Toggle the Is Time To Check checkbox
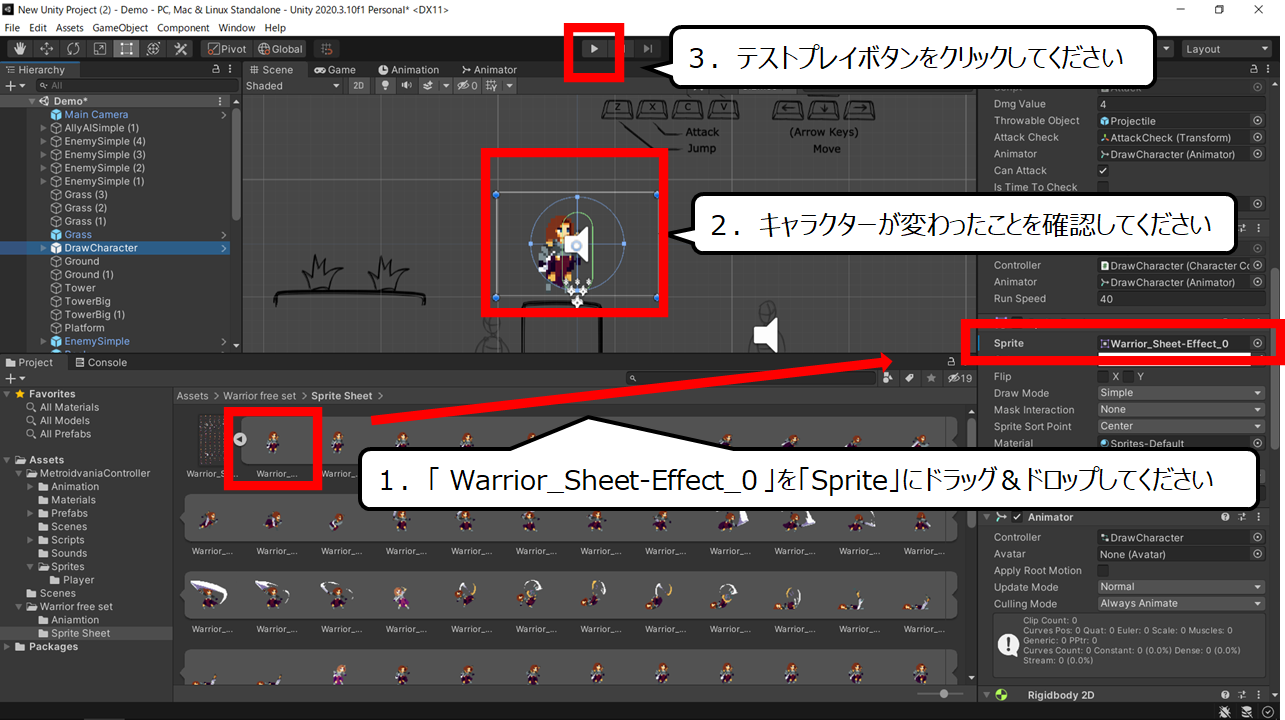The image size is (1285, 720). [1103, 187]
